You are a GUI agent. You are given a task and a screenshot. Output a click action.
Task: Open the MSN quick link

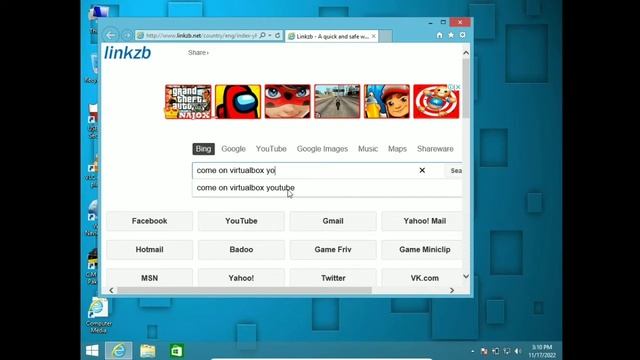[x=149, y=278]
